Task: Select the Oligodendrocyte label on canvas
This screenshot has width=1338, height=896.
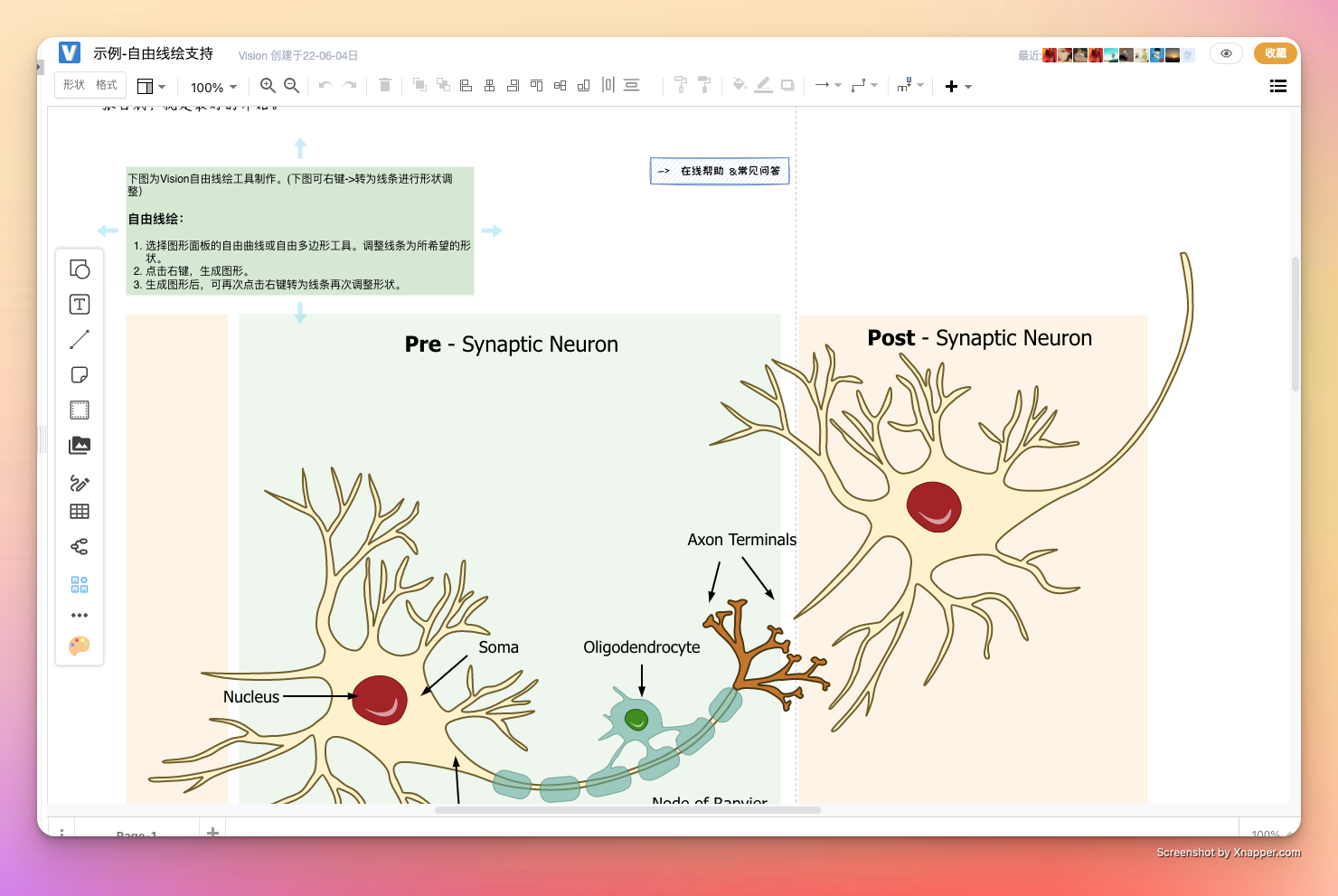Action: click(642, 647)
